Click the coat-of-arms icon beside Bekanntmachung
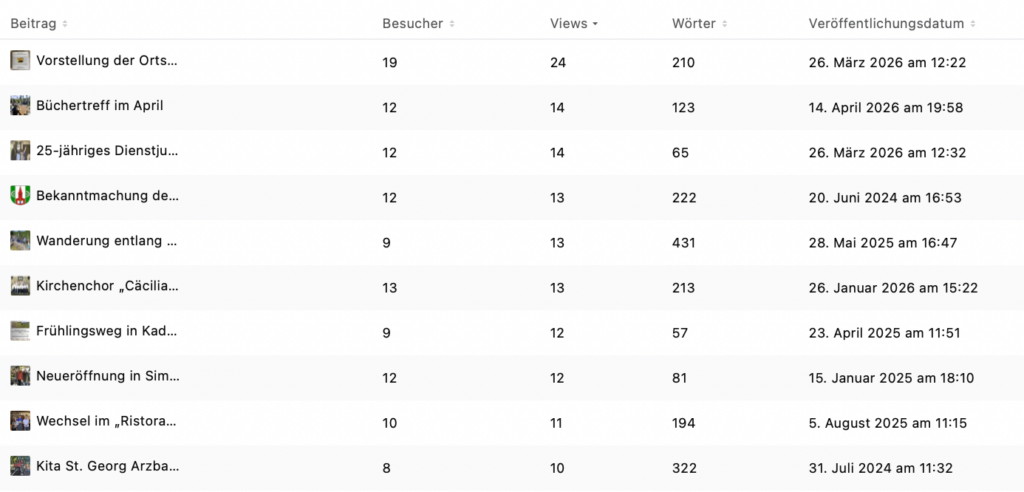 click(x=20, y=196)
